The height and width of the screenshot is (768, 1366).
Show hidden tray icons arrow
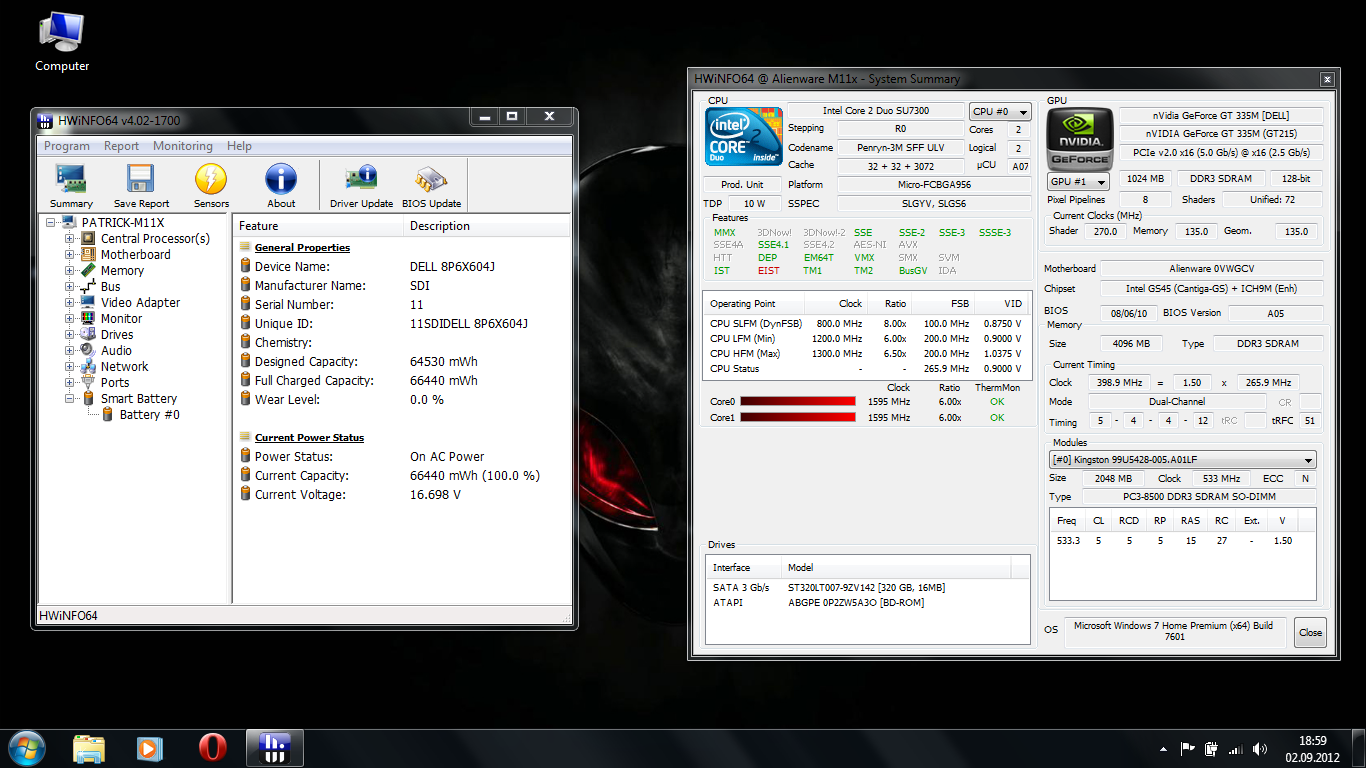point(1163,749)
